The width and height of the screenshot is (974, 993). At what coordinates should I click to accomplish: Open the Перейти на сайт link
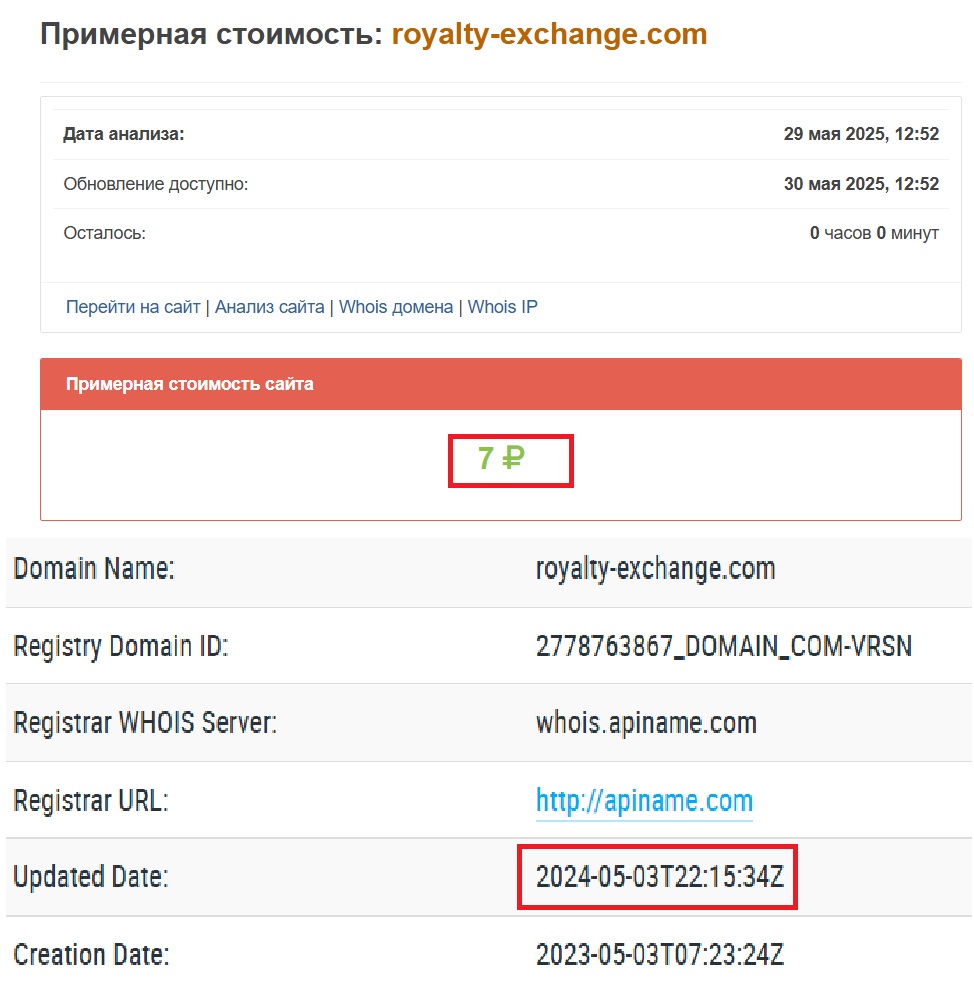pos(133,307)
